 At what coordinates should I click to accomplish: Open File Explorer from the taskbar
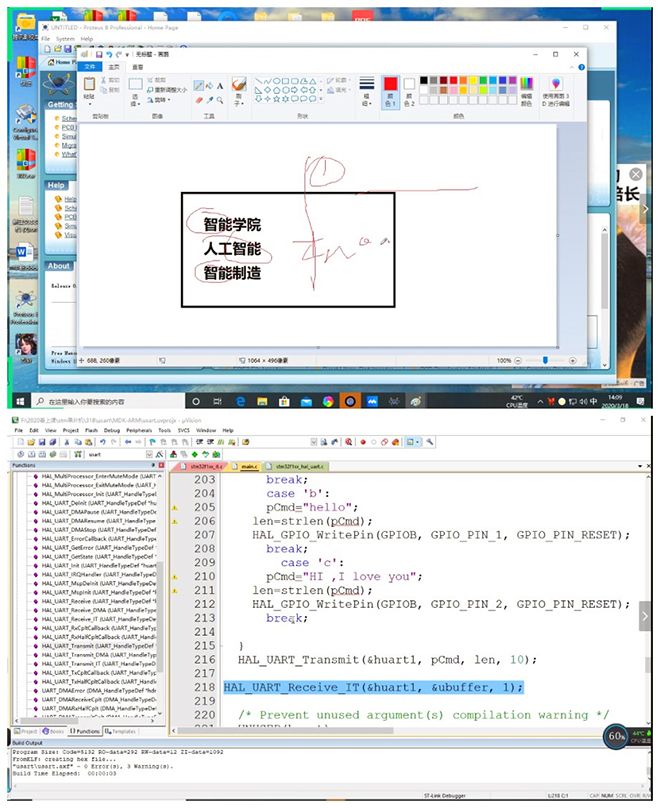[x=262, y=401]
